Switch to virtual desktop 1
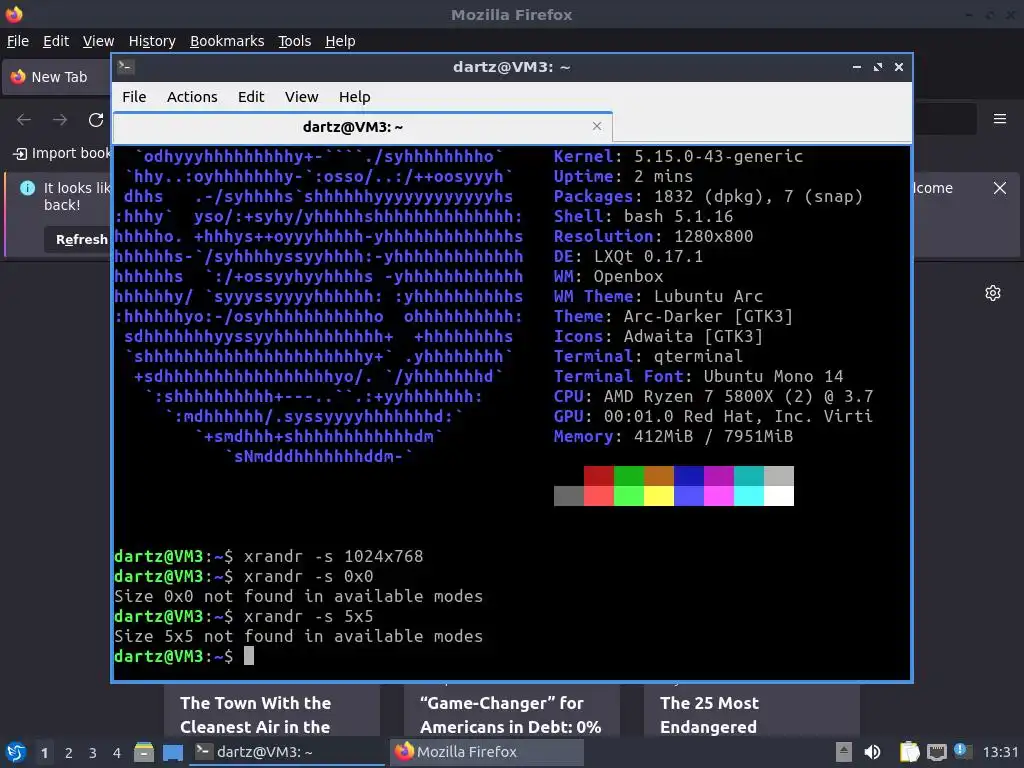This screenshot has width=1024, height=768. [x=44, y=753]
